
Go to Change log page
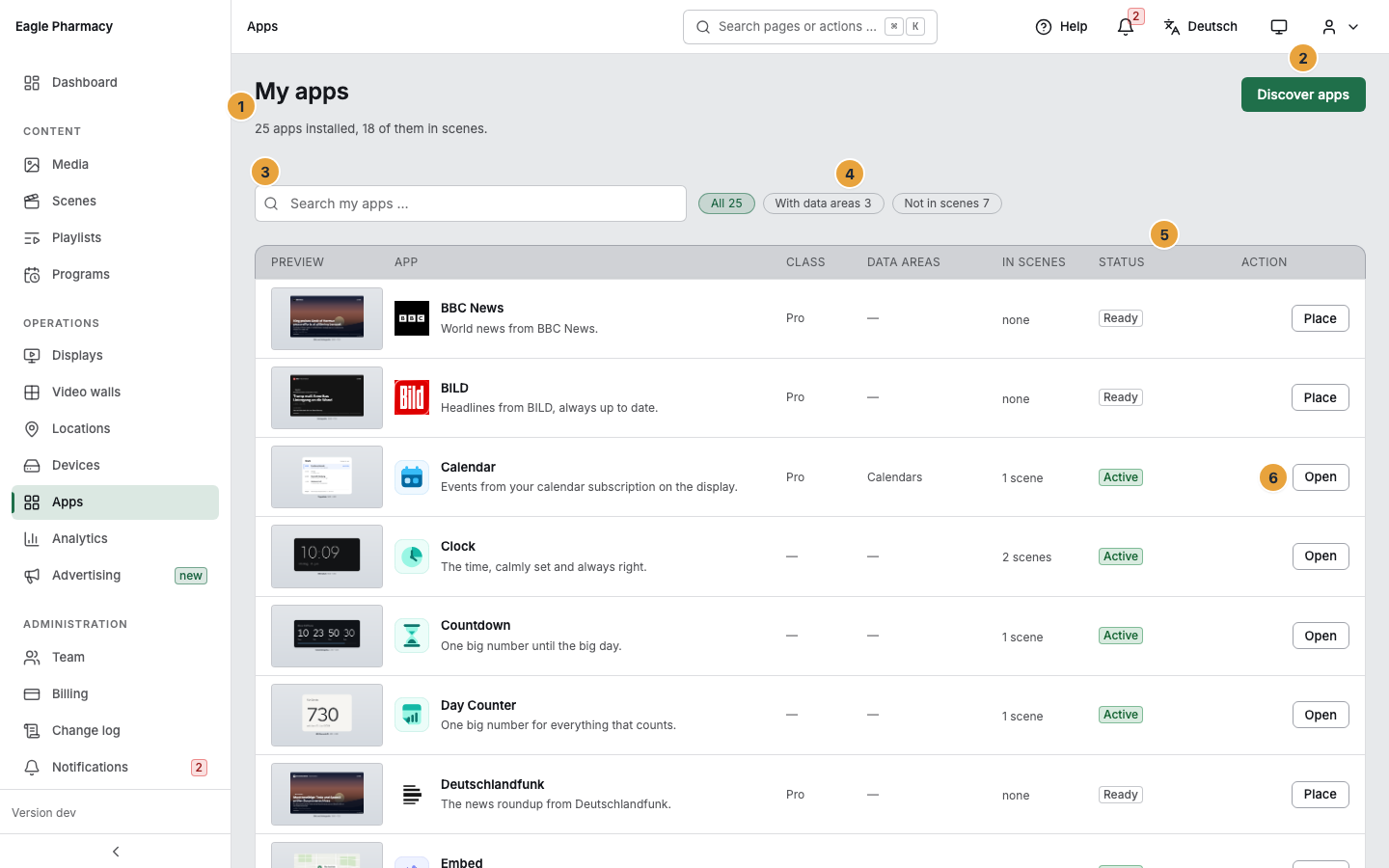(x=116, y=731)
